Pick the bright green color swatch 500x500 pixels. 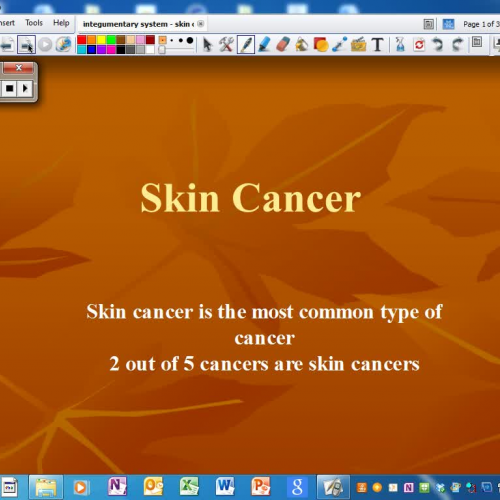111,40
